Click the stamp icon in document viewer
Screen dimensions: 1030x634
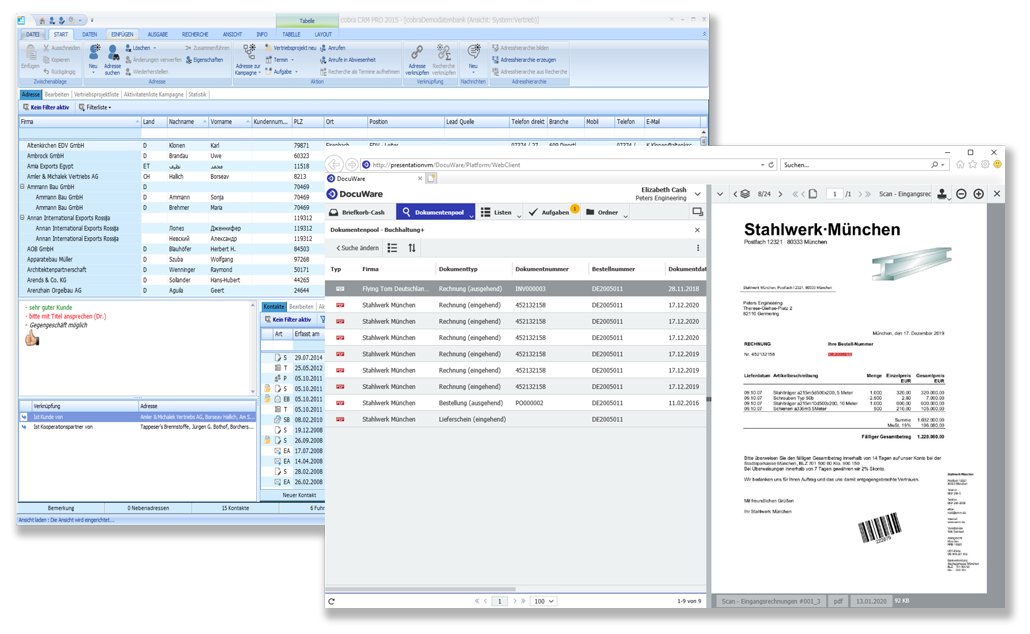(943, 194)
